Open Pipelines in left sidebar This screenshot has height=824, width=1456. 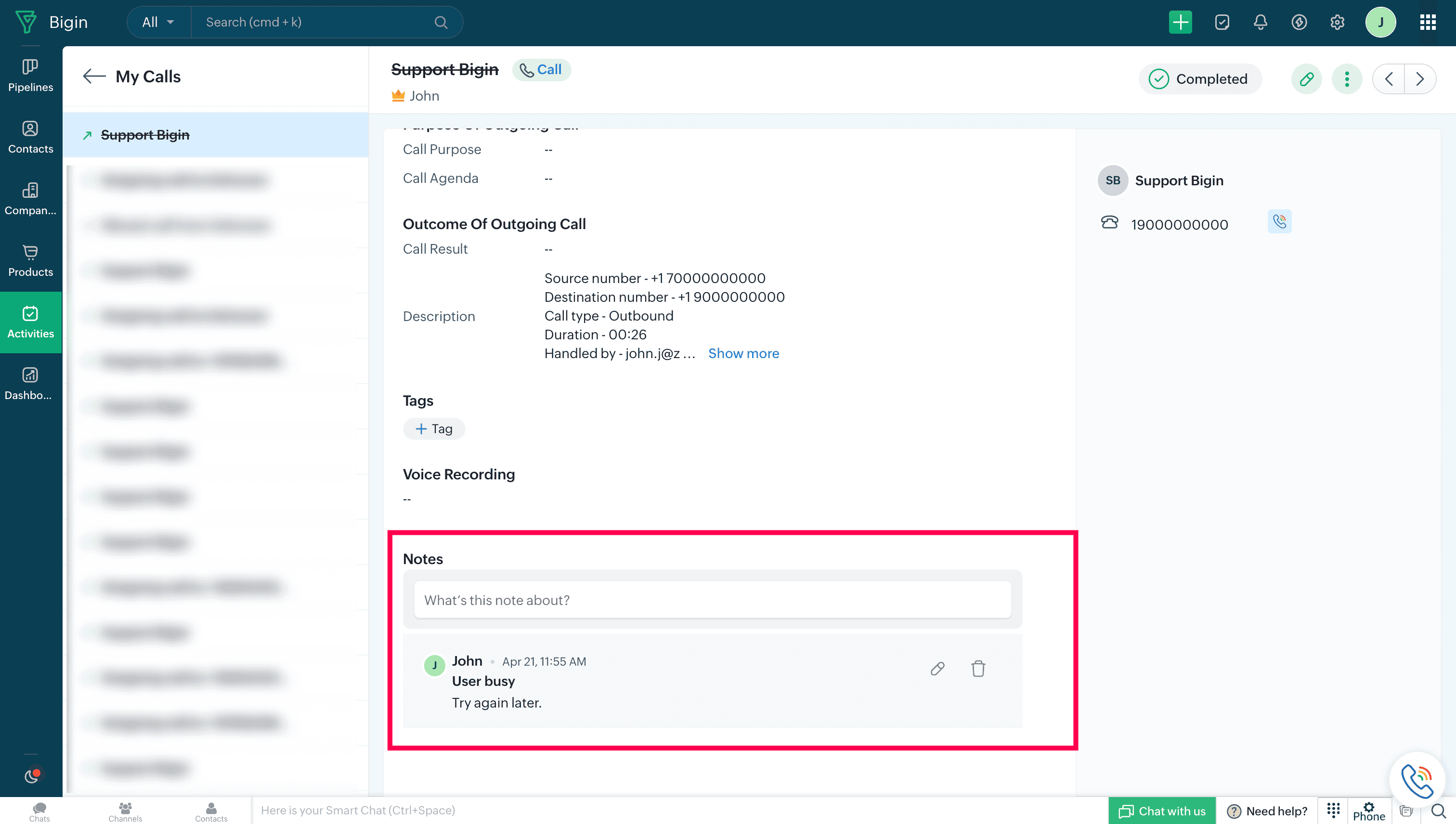tap(30, 76)
